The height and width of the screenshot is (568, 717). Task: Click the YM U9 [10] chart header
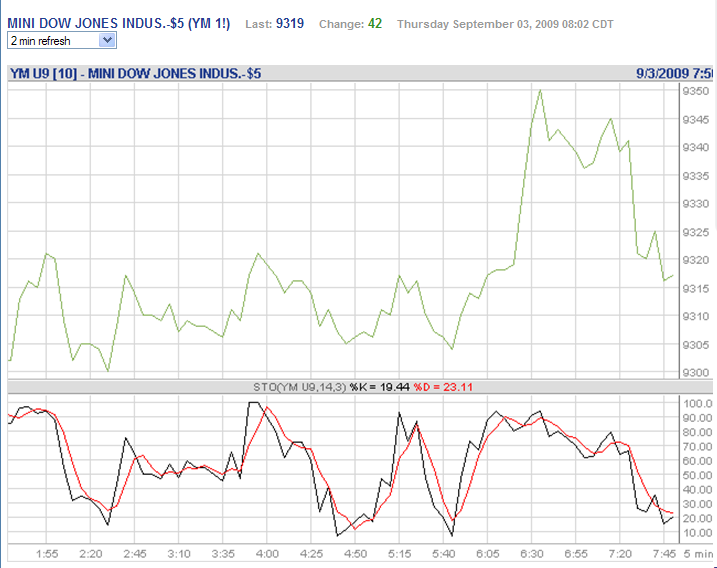135,74
